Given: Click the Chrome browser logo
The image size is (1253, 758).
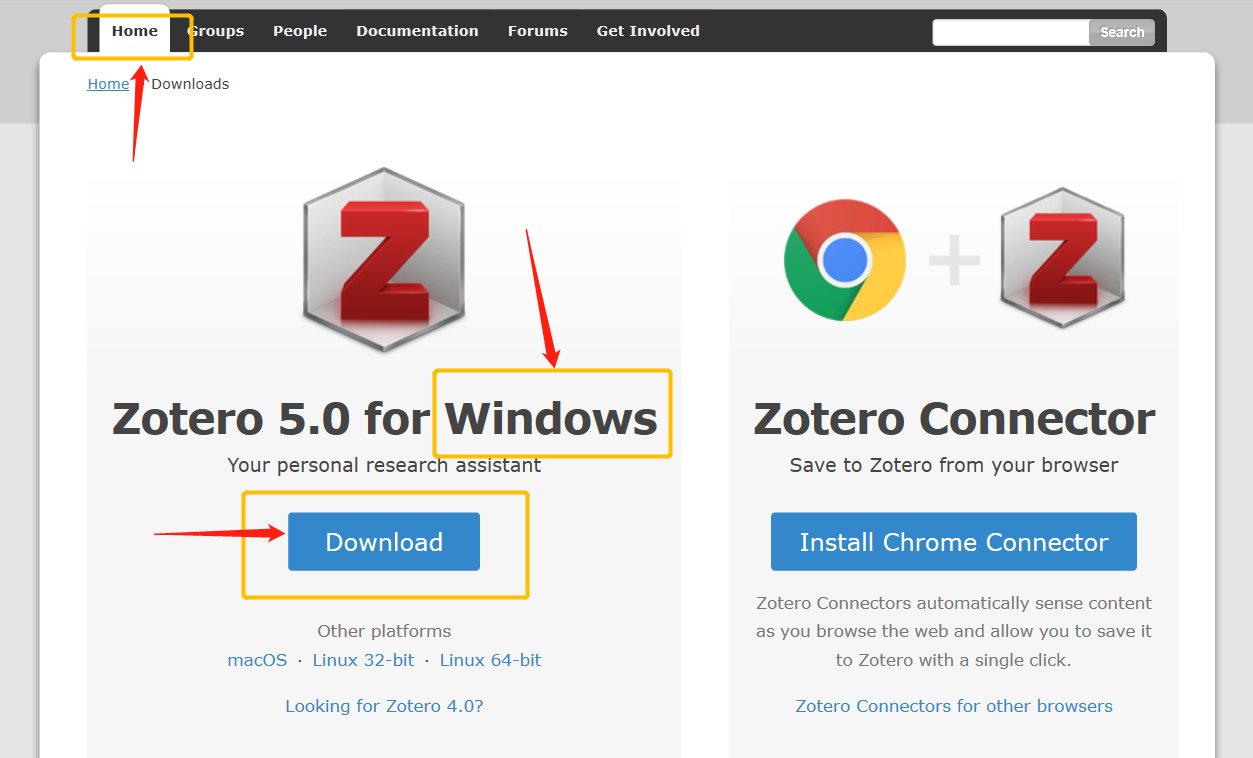Looking at the screenshot, I should (x=845, y=260).
